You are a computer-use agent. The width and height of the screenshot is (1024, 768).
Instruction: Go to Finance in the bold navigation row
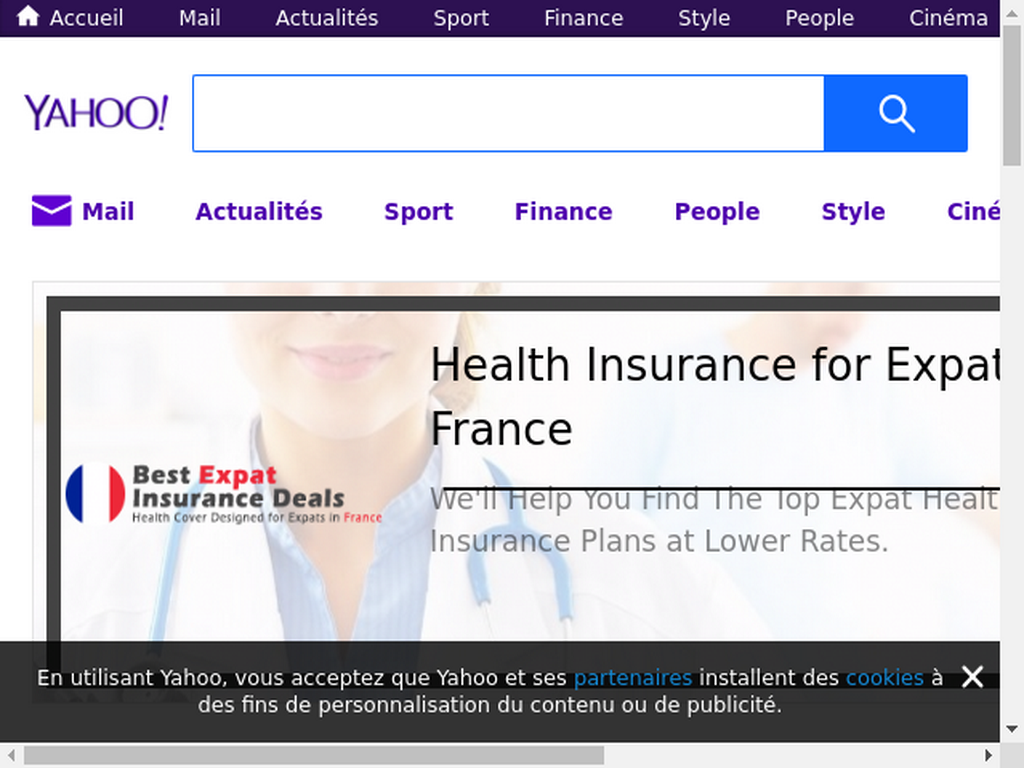click(564, 211)
